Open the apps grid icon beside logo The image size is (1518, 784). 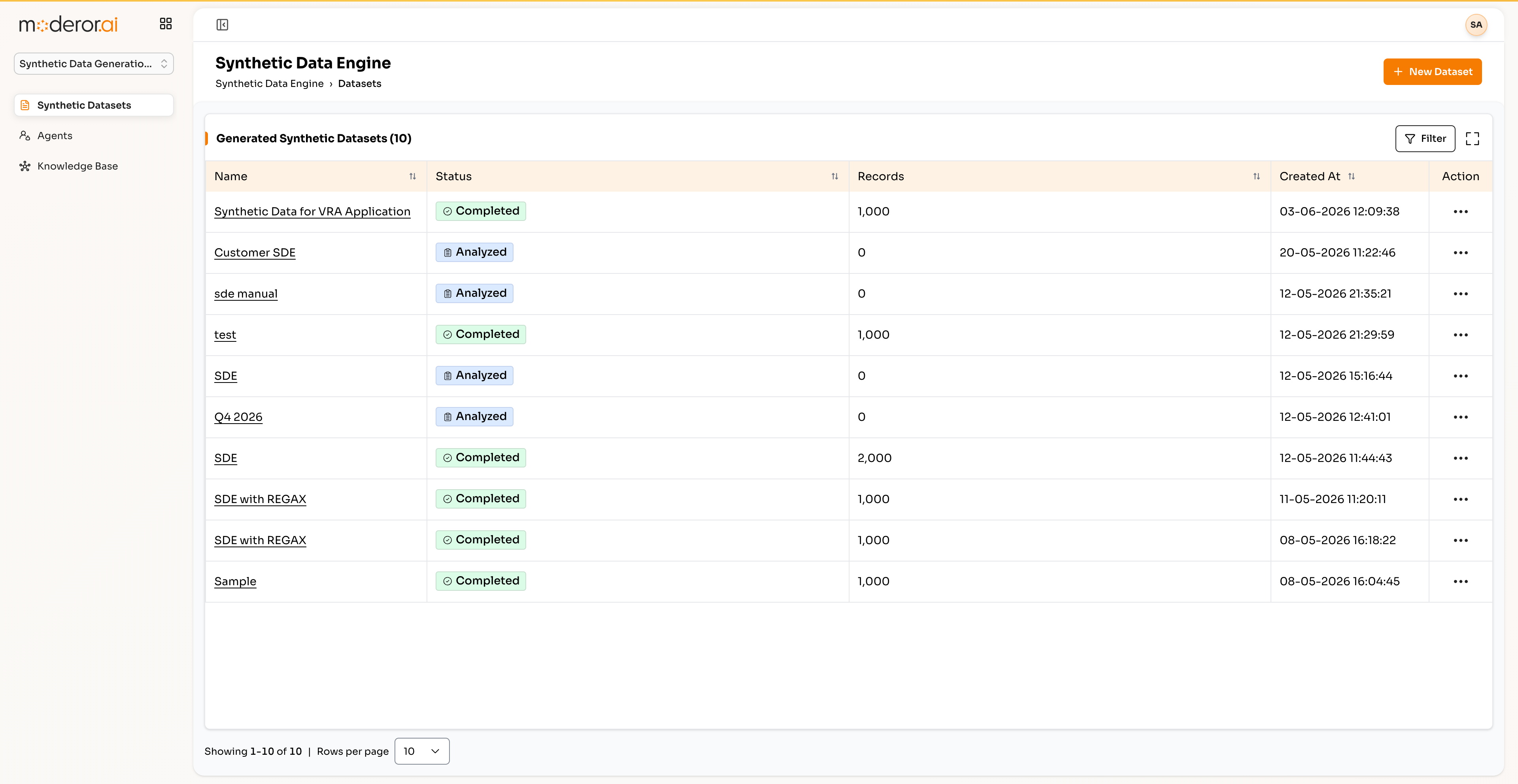coord(166,24)
